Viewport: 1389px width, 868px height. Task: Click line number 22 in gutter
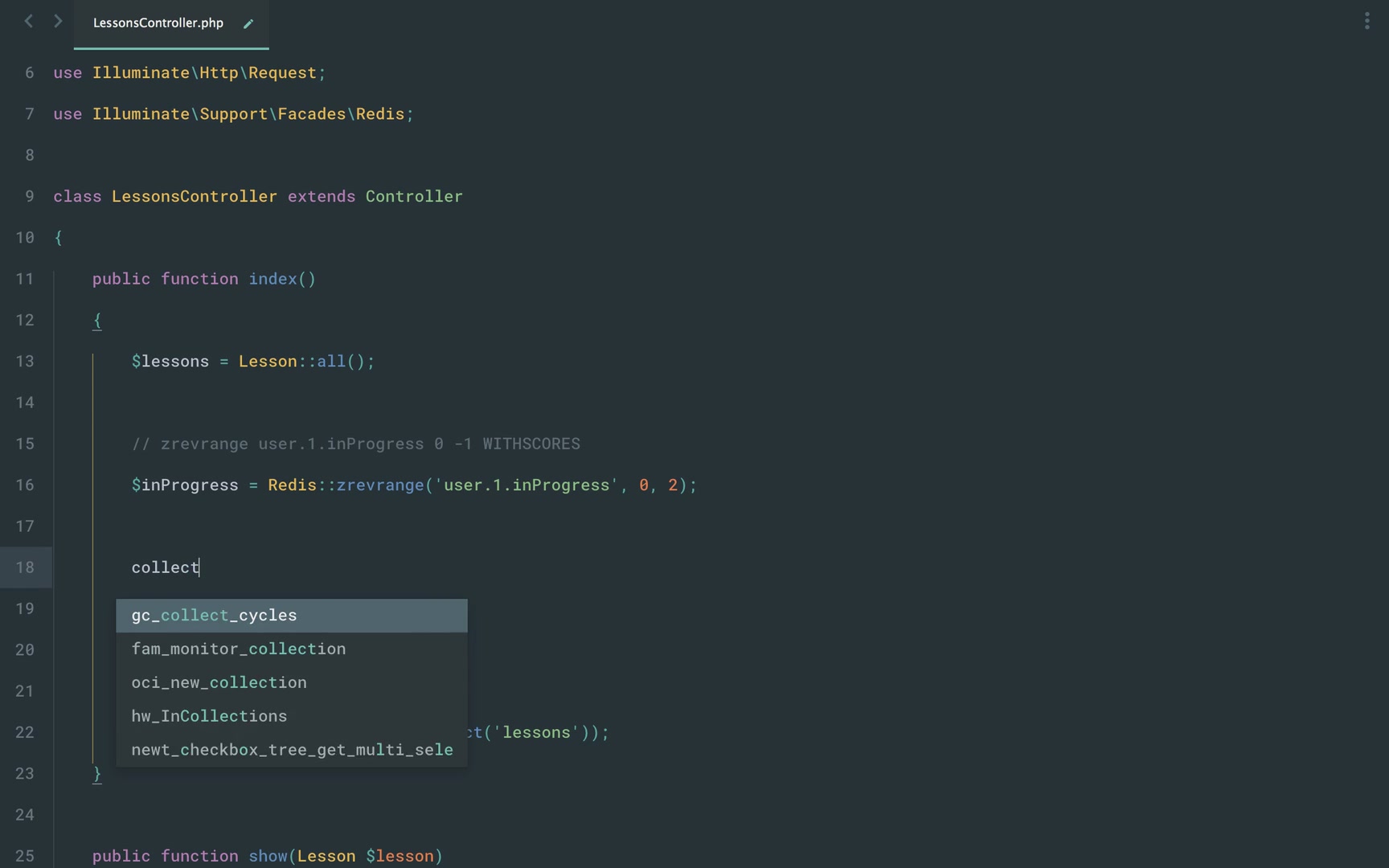click(25, 732)
